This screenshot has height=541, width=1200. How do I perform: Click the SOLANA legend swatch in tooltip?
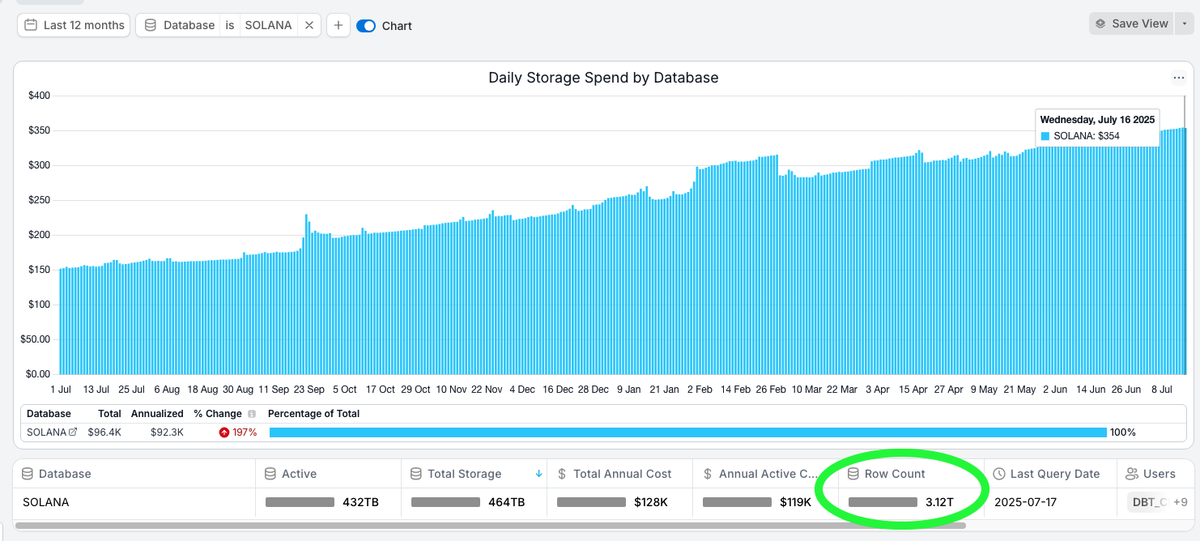pyautogui.click(x=1045, y=135)
